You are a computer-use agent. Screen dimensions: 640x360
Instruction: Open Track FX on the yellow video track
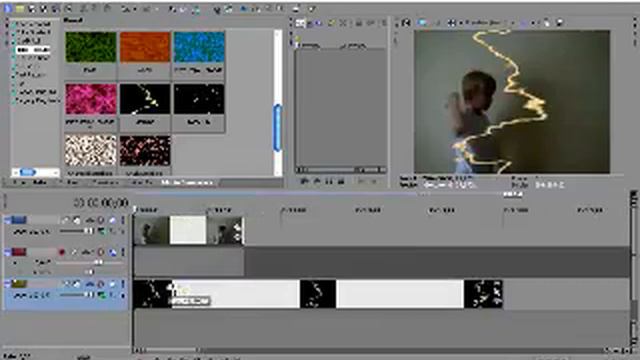coord(77,284)
